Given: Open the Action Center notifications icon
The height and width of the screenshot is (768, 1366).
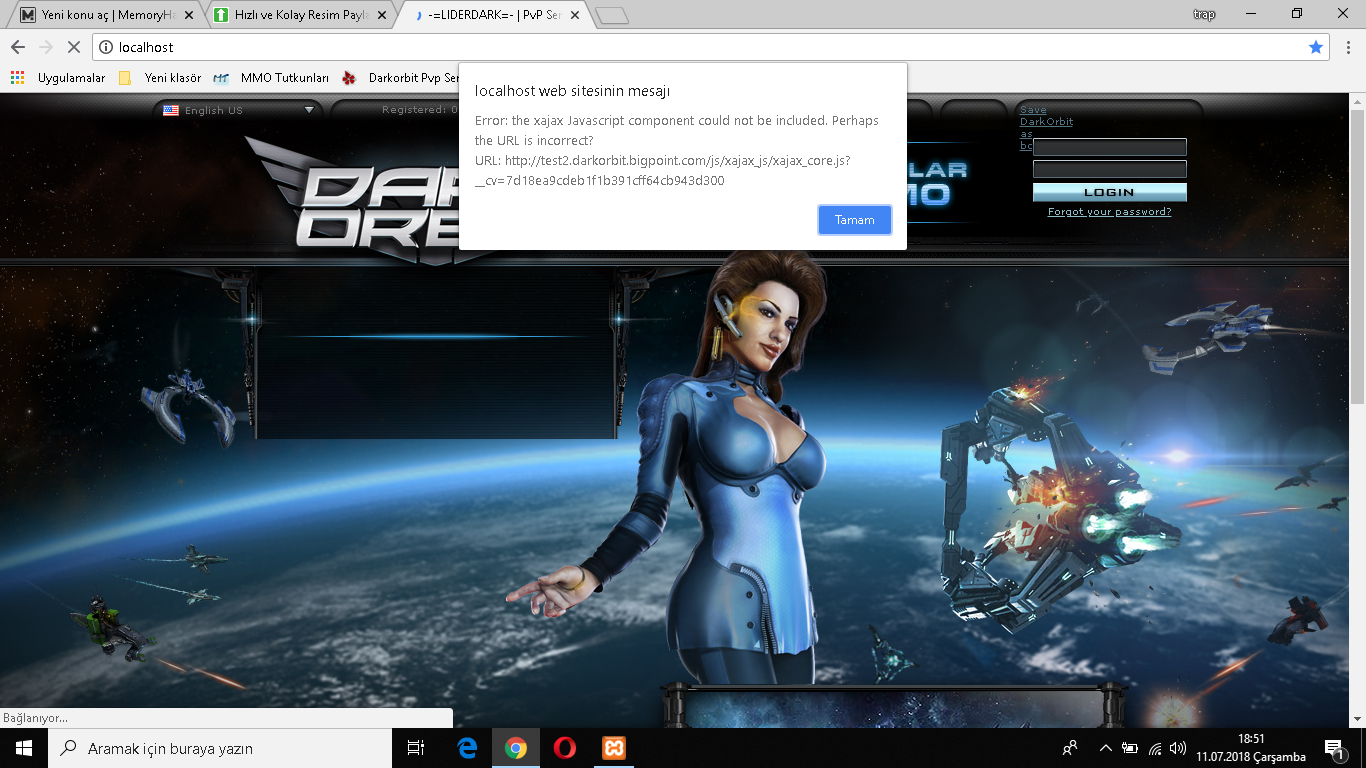Looking at the screenshot, I should tap(1334, 748).
